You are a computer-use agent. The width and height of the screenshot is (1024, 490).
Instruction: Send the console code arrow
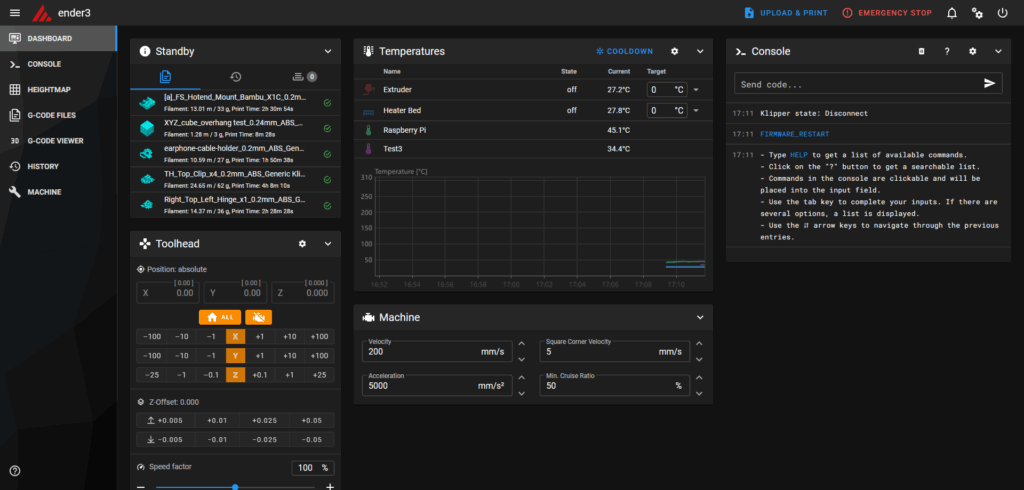coord(989,83)
